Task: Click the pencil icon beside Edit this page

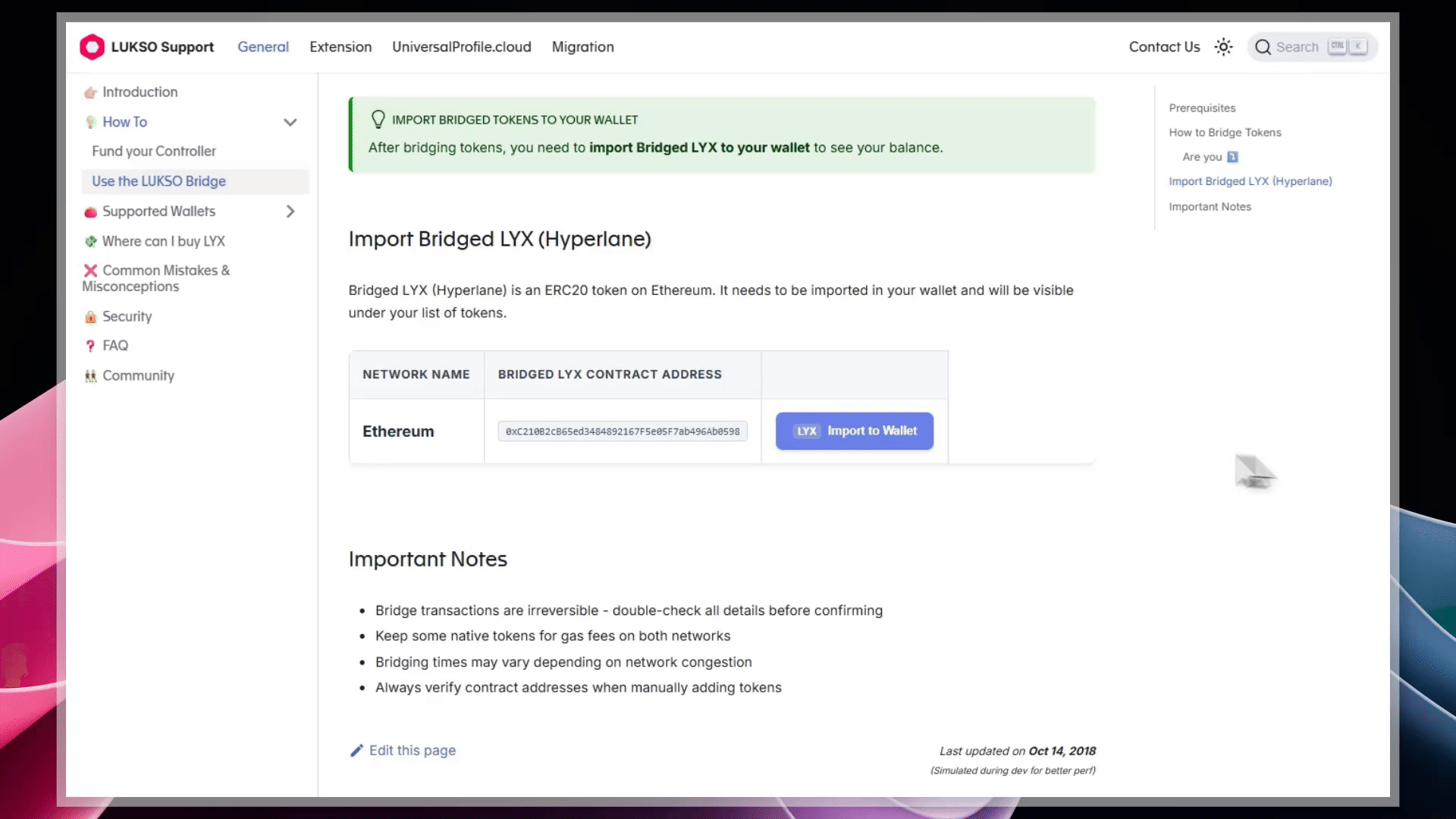Action: coord(356,751)
